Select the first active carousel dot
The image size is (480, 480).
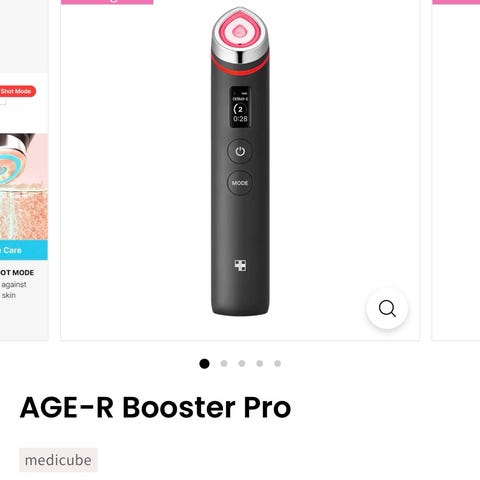click(x=204, y=364)
